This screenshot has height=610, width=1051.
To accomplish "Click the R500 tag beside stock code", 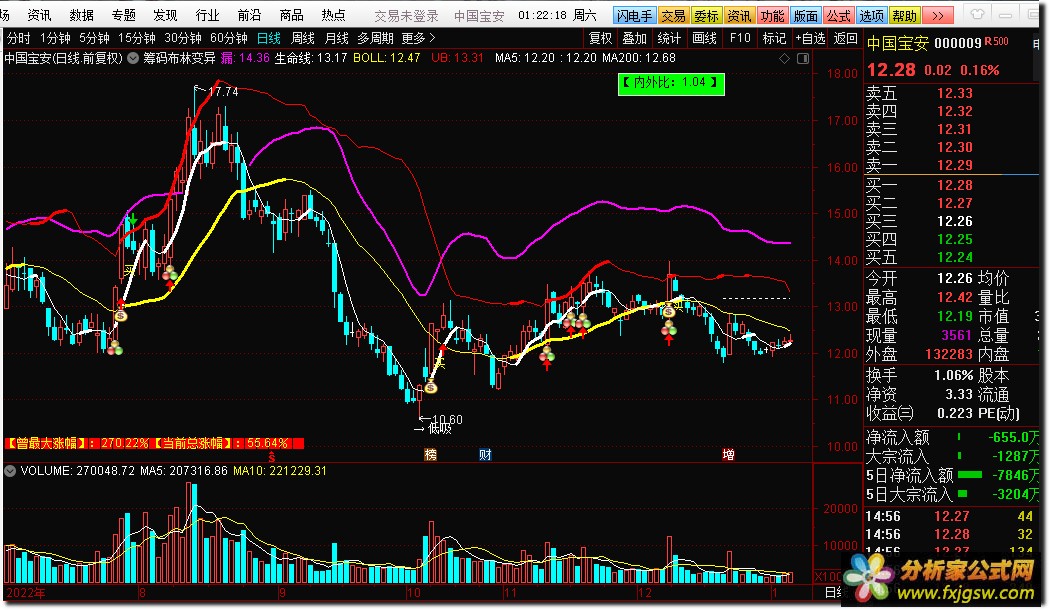I will tap(997, 42).
